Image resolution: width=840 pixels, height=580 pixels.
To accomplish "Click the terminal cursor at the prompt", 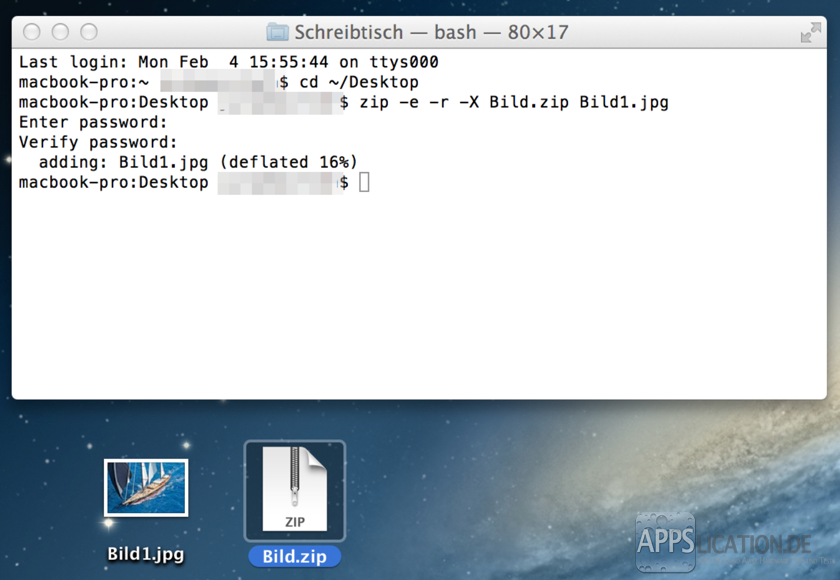I will click(x=364, y=182).
